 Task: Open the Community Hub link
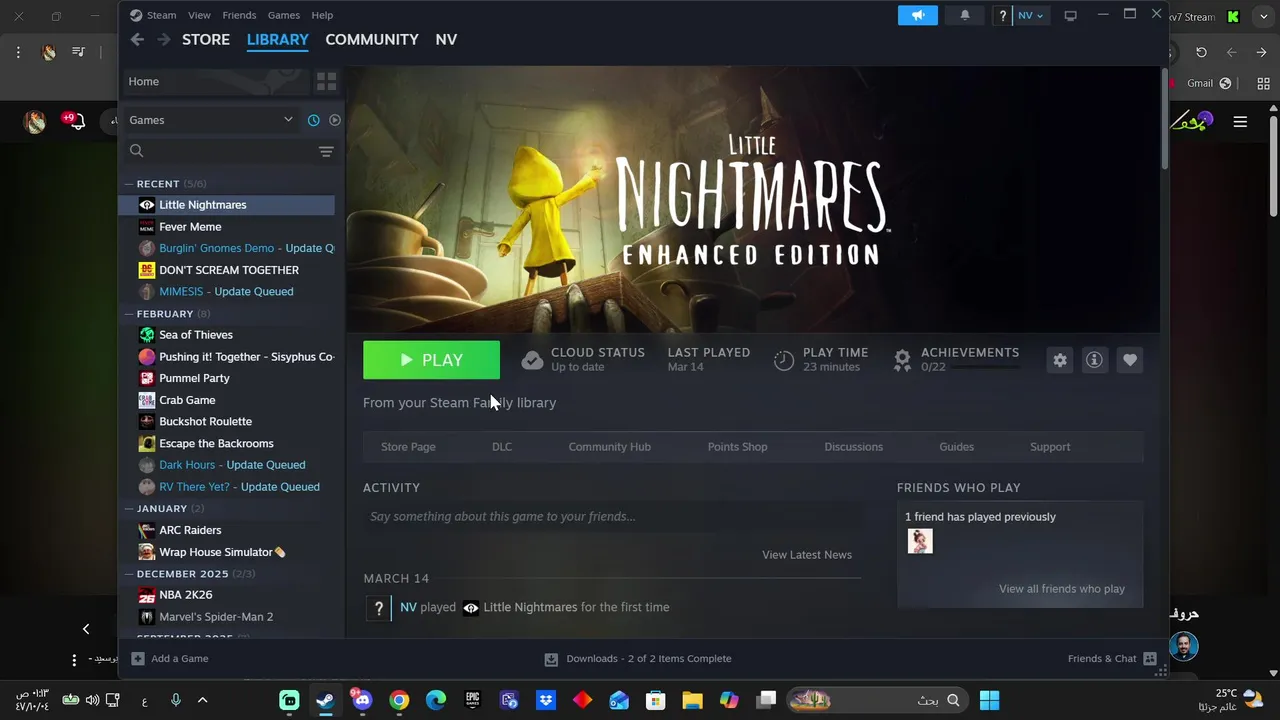click(610, 447)
